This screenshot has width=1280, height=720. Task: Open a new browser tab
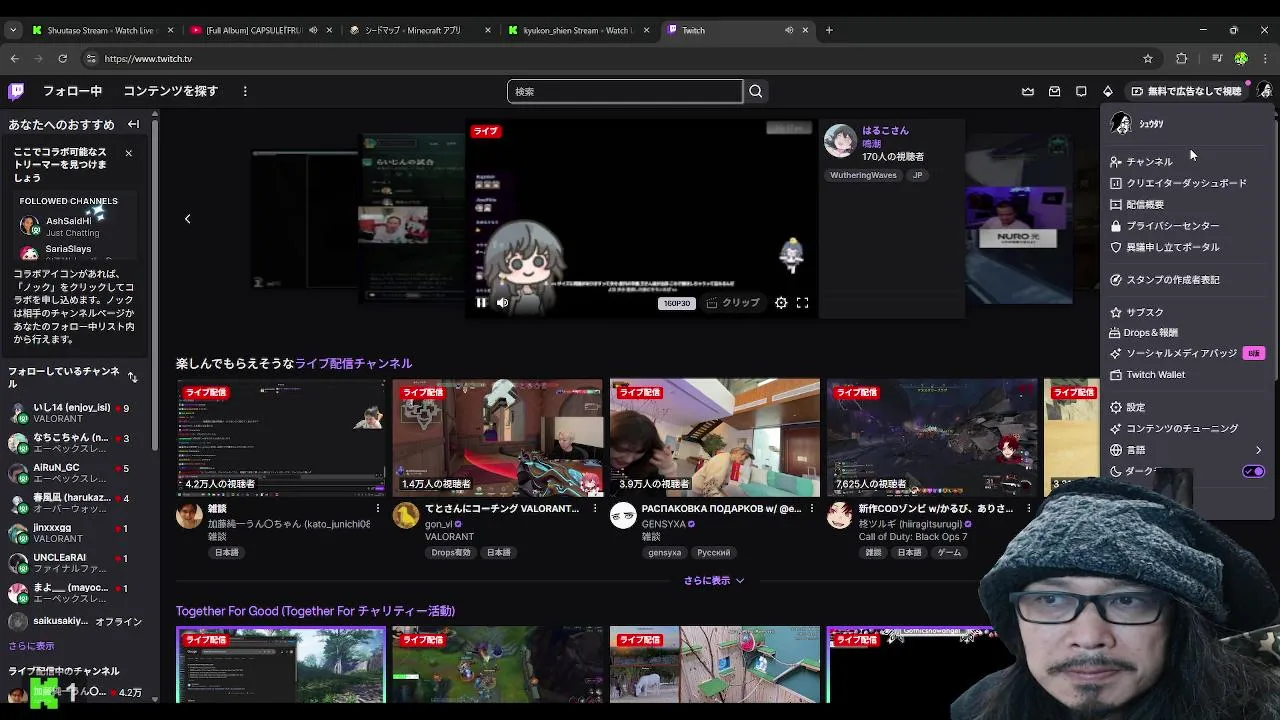point(829,30)
